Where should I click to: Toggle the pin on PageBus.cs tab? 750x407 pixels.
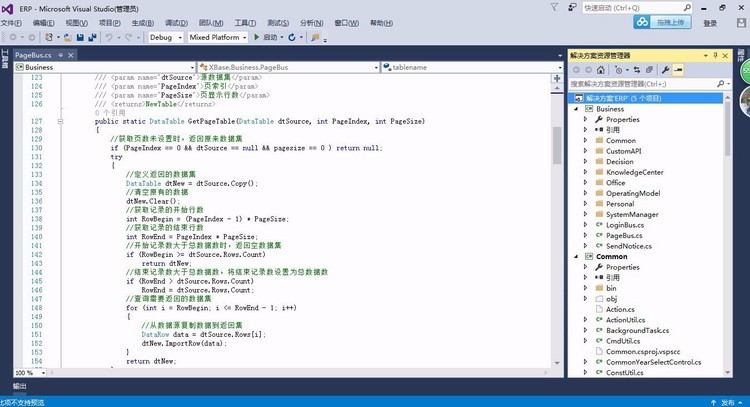[x=61, y=55]
